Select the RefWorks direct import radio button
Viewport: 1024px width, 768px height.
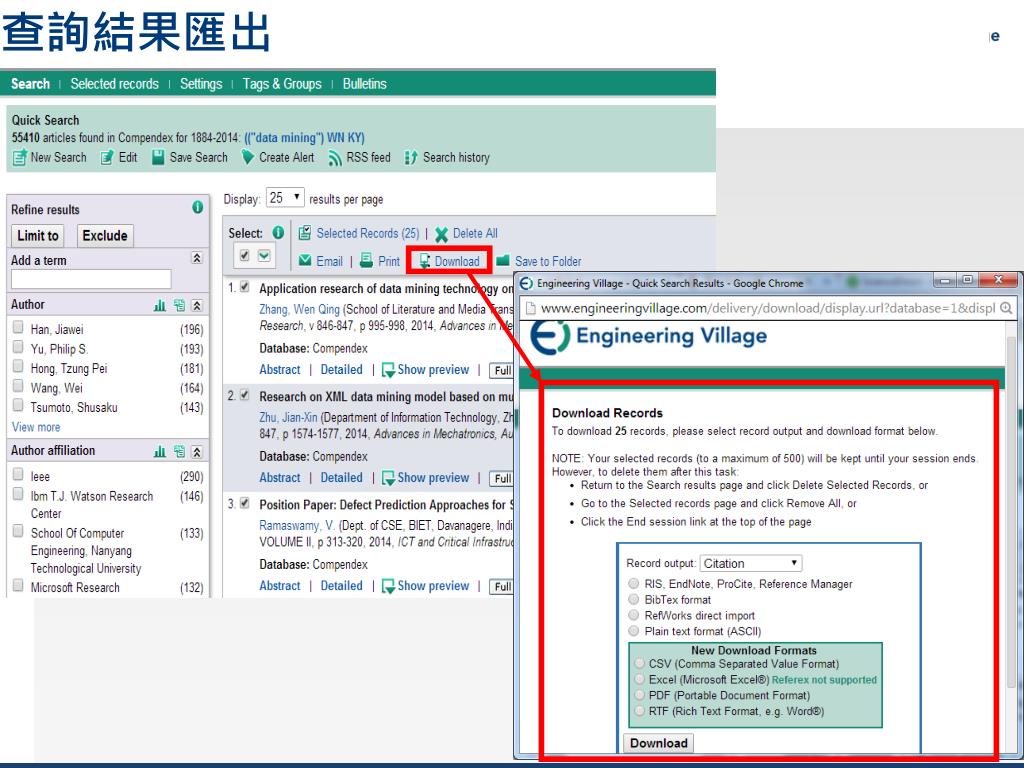click(633, 615)
